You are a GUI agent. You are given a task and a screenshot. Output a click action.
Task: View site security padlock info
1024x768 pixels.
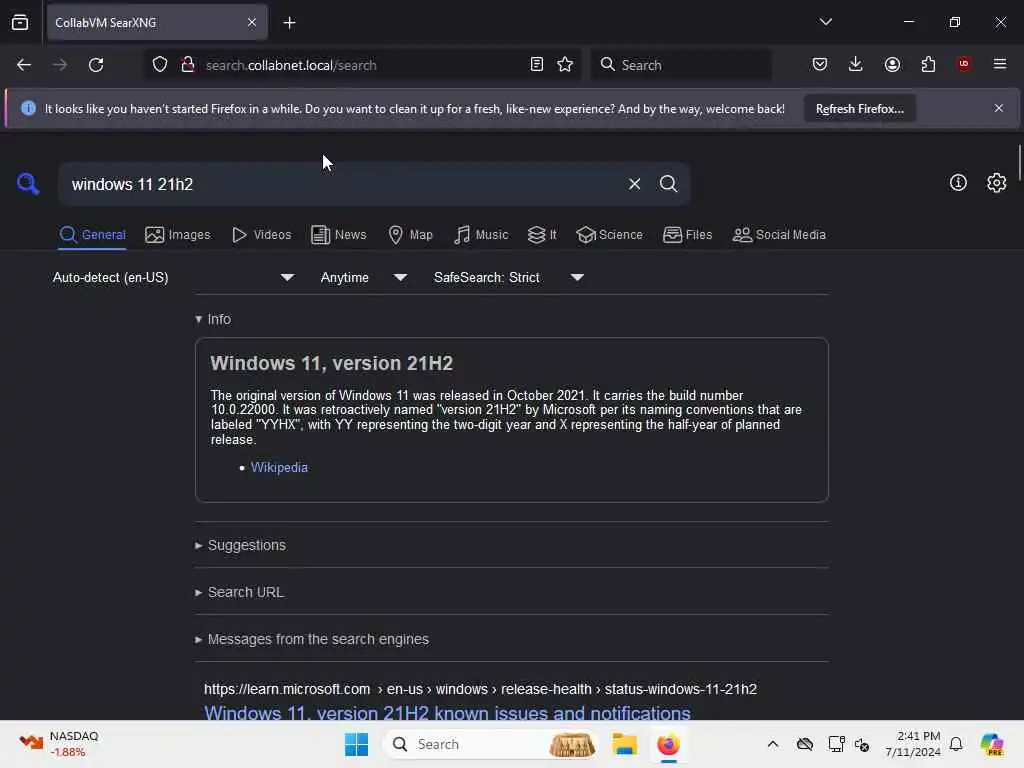[188, 64]
